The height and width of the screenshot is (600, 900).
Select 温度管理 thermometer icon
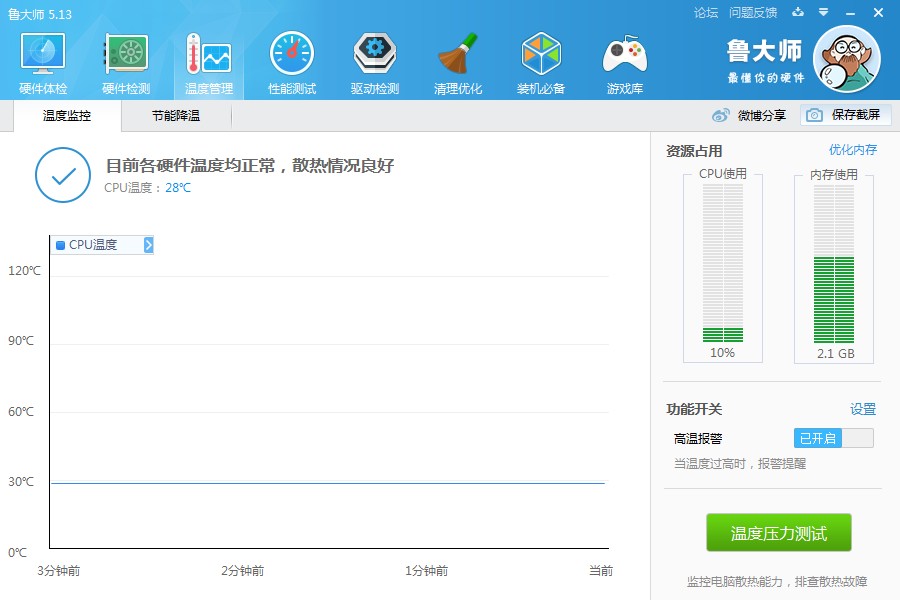coord(209,53)
